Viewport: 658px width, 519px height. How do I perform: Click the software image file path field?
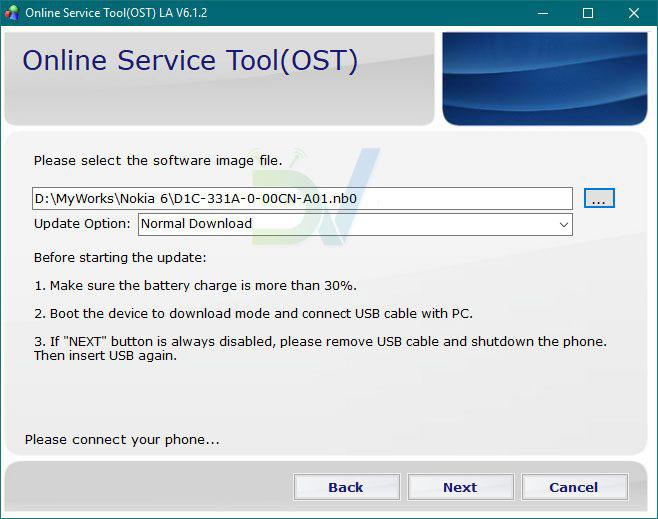301,198
